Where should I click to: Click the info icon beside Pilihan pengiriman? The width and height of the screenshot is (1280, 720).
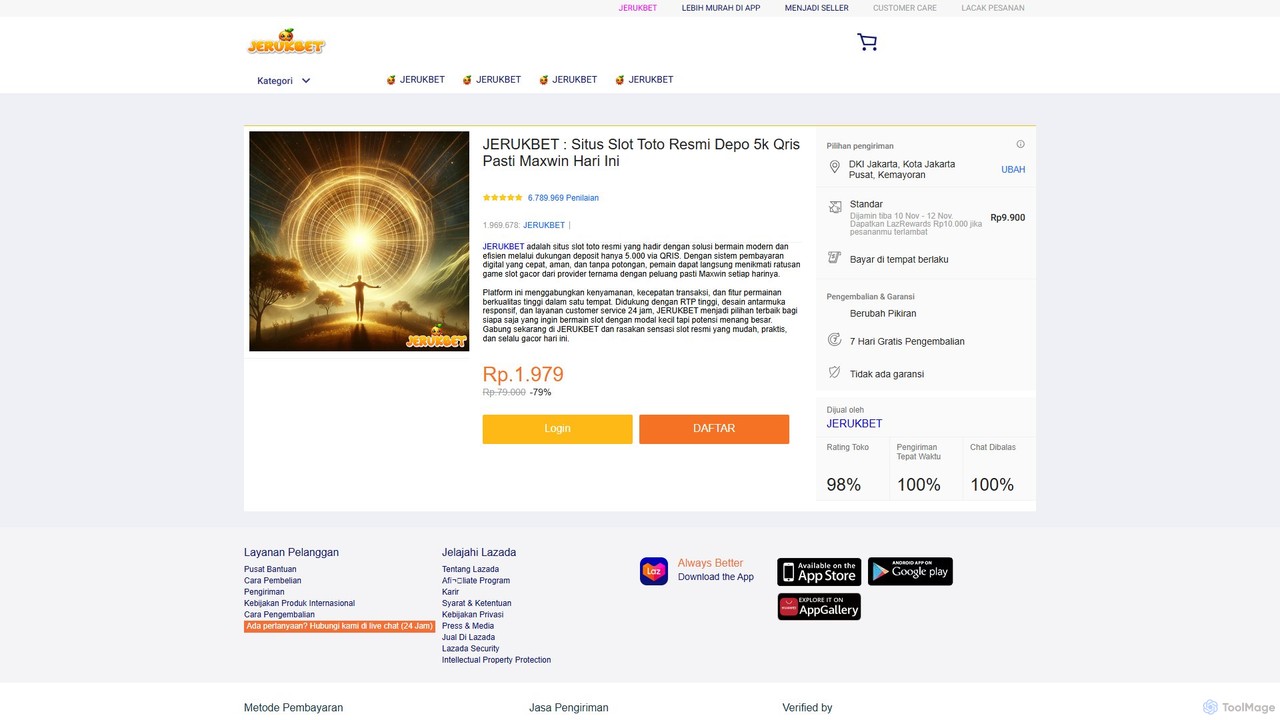click(1020, 144)
